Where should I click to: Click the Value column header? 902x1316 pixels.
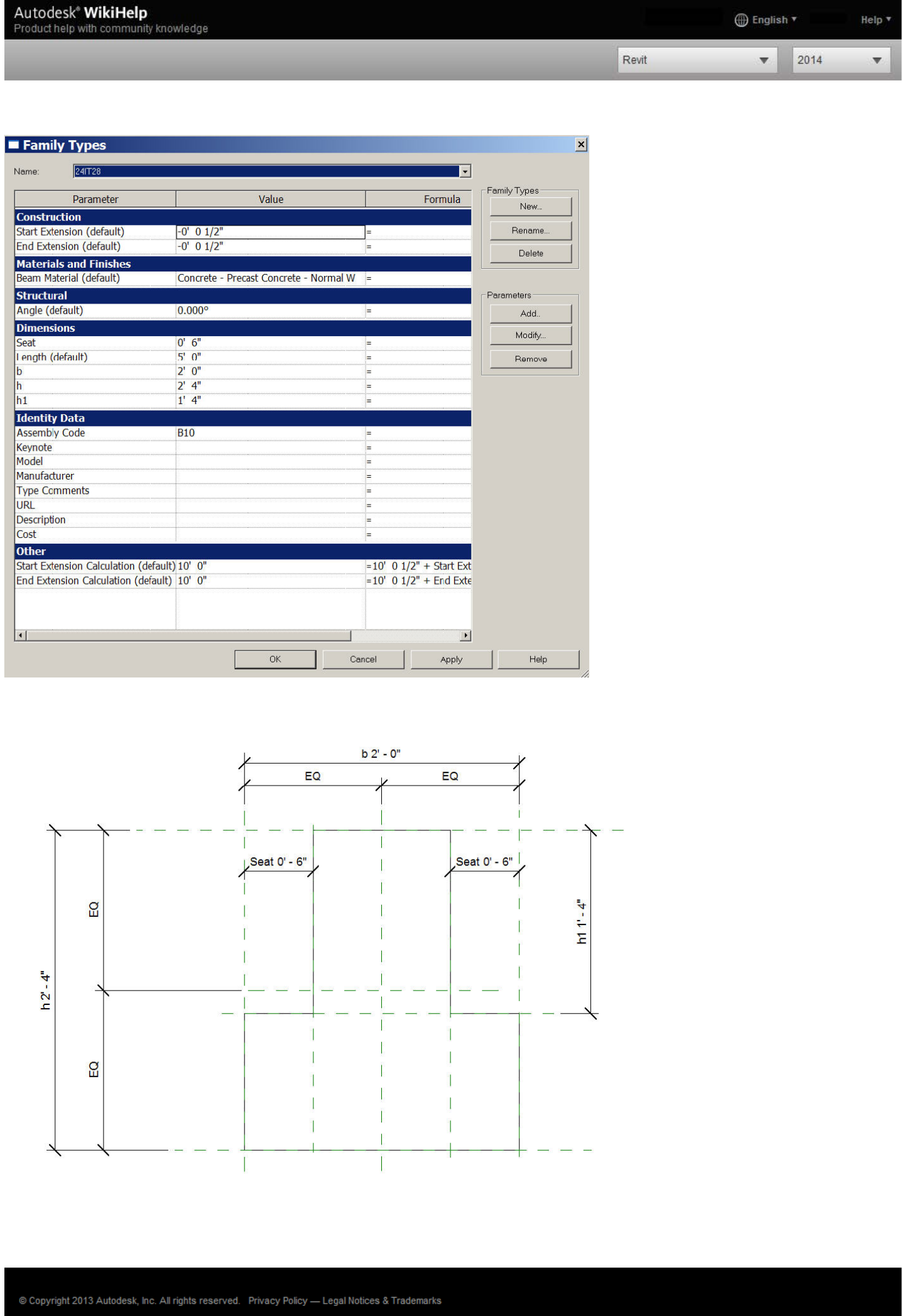click(x=271, y=199)
